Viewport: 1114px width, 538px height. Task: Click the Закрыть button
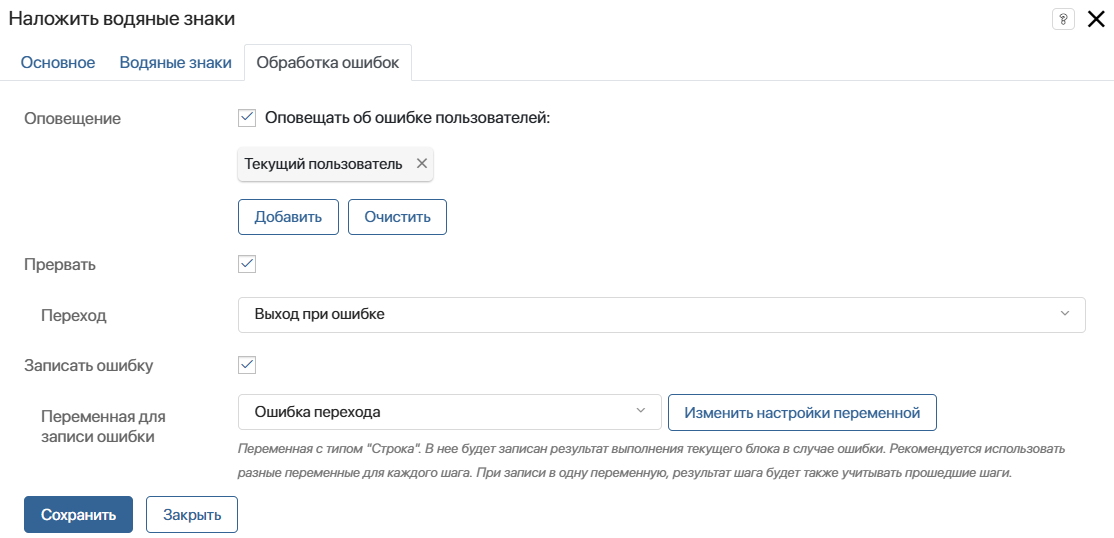point(192,515)
